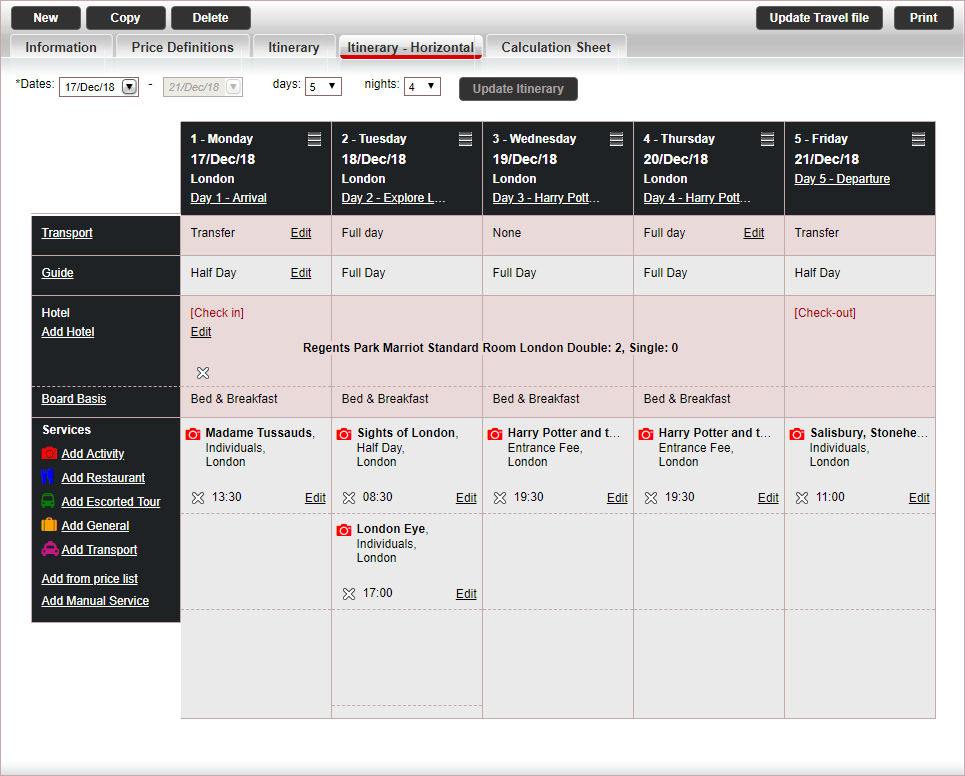Open the Monday day menu icon

[314, 139]
